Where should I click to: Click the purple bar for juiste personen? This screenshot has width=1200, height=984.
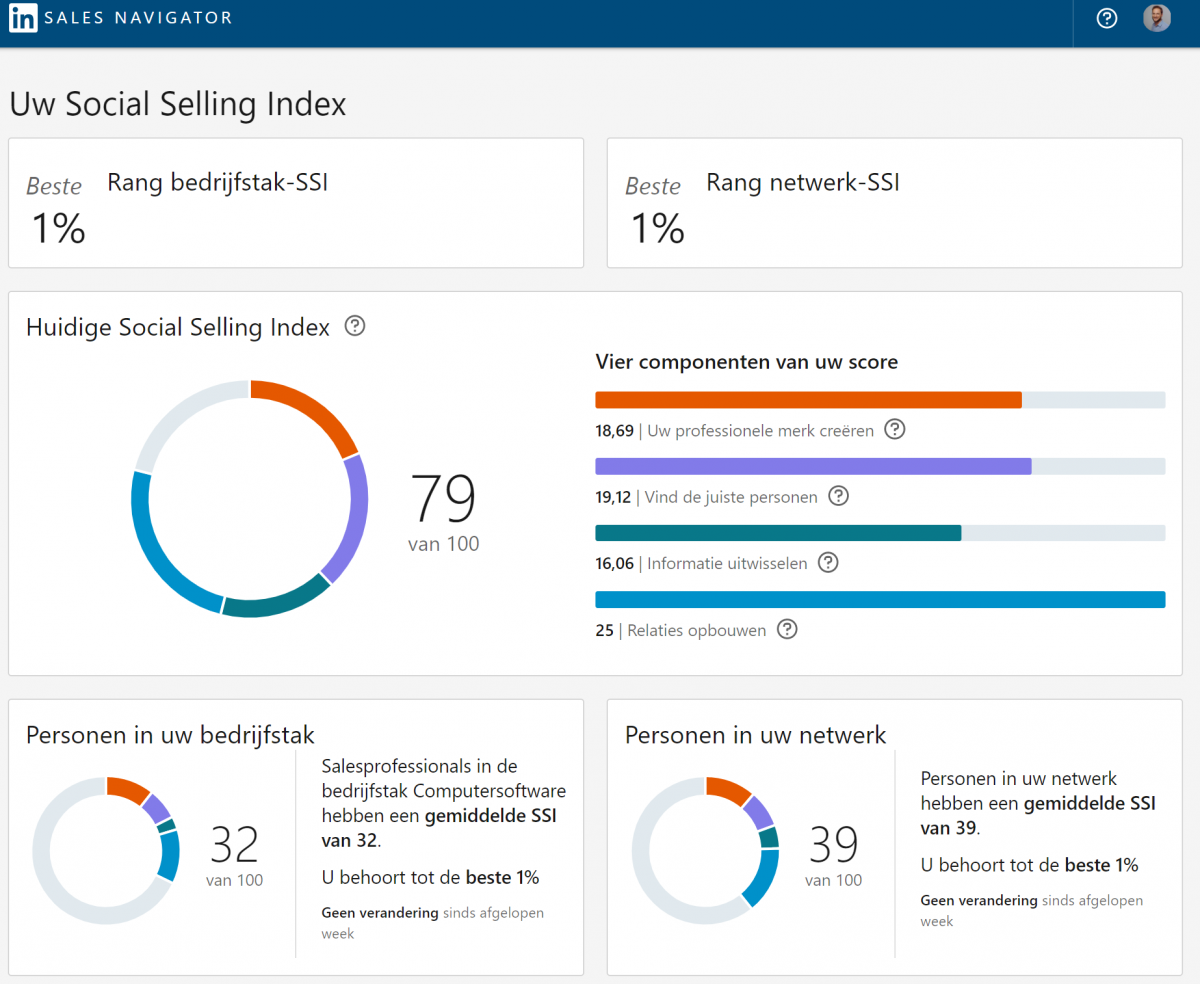(813, 466)
